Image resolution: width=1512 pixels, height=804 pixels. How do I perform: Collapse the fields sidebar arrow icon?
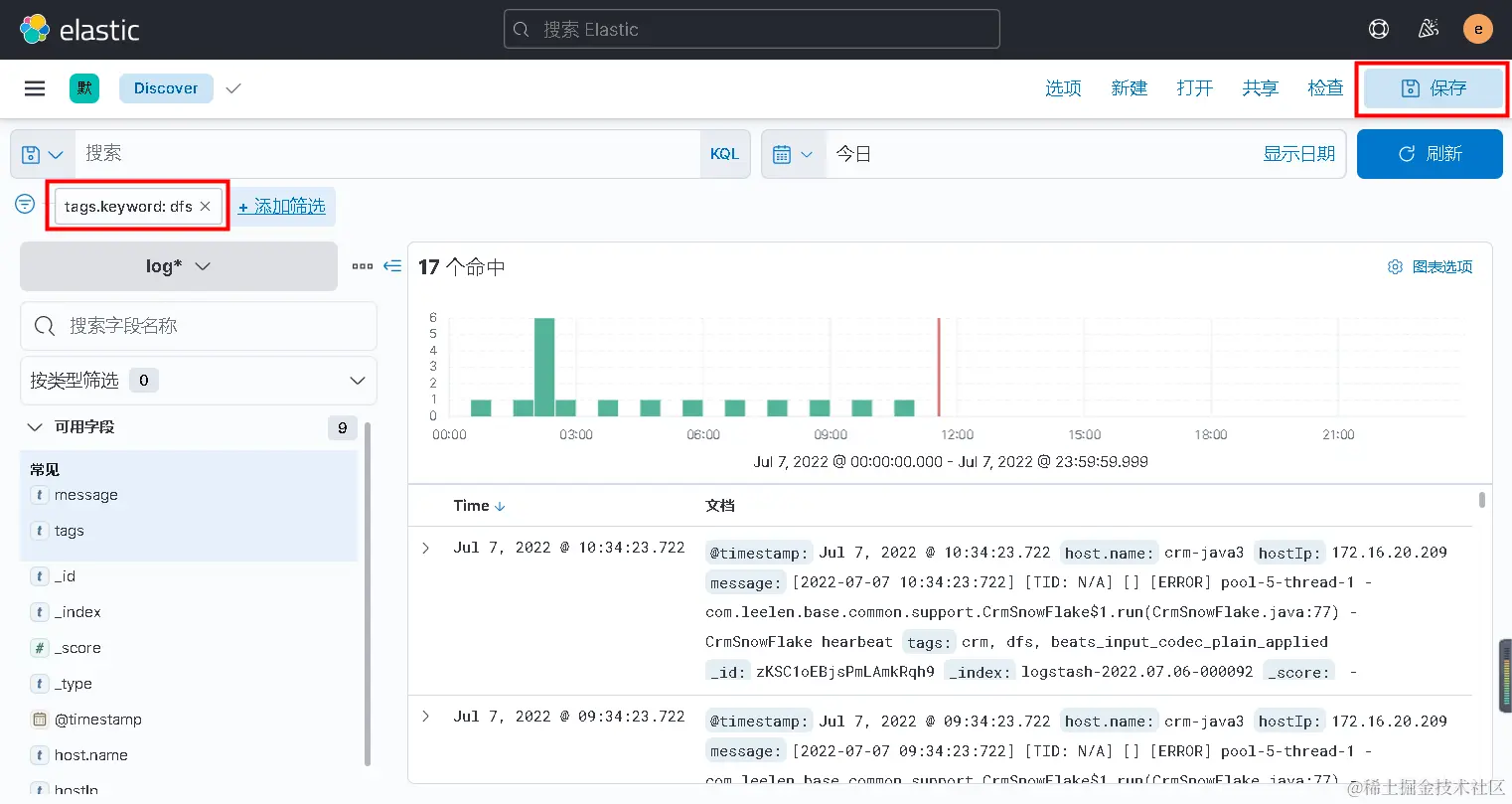click(392, 266)
